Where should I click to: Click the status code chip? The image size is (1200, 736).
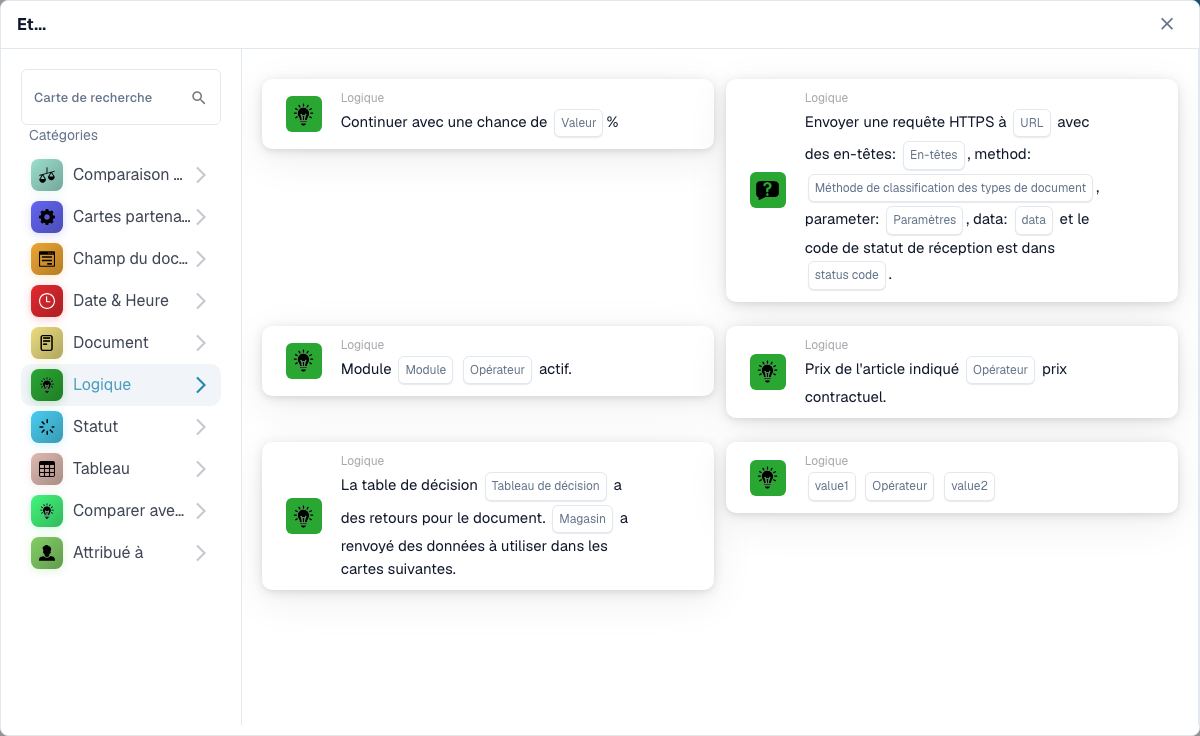tap(847, 275)
